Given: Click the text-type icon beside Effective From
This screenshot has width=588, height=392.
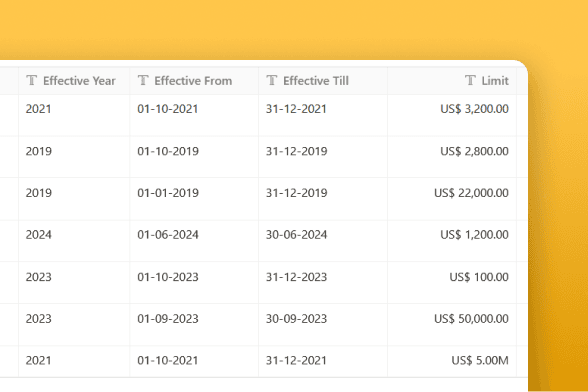Looking at the screenshot, I should point(143,80).
